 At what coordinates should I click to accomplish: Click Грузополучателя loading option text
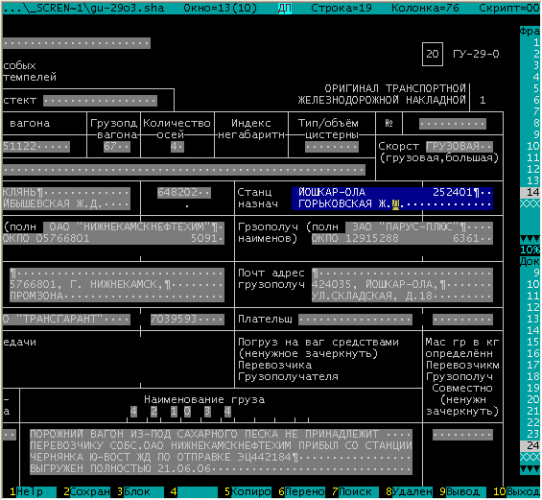point(288,377)
